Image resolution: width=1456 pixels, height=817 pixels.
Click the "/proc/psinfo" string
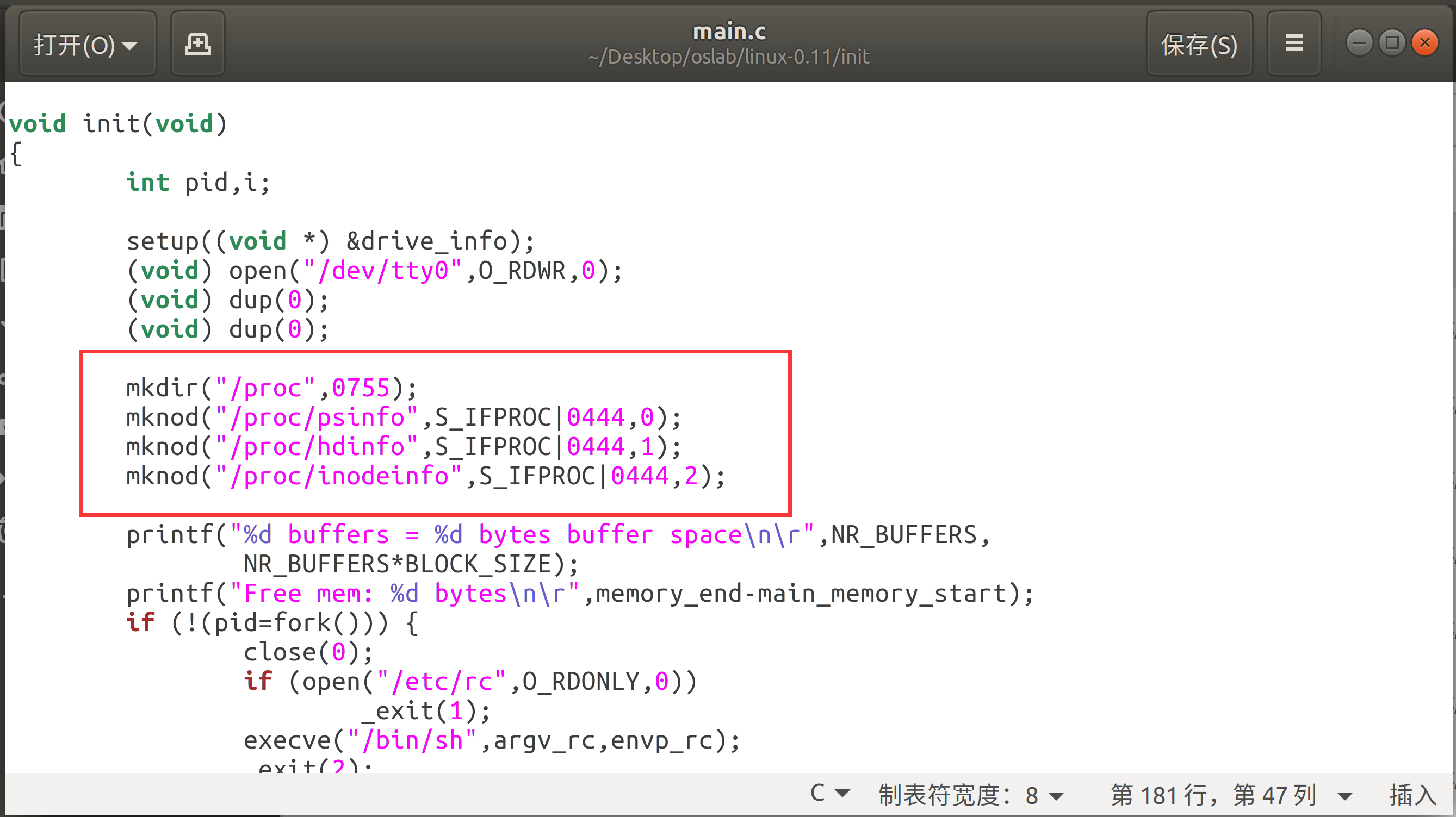point(317,417)
